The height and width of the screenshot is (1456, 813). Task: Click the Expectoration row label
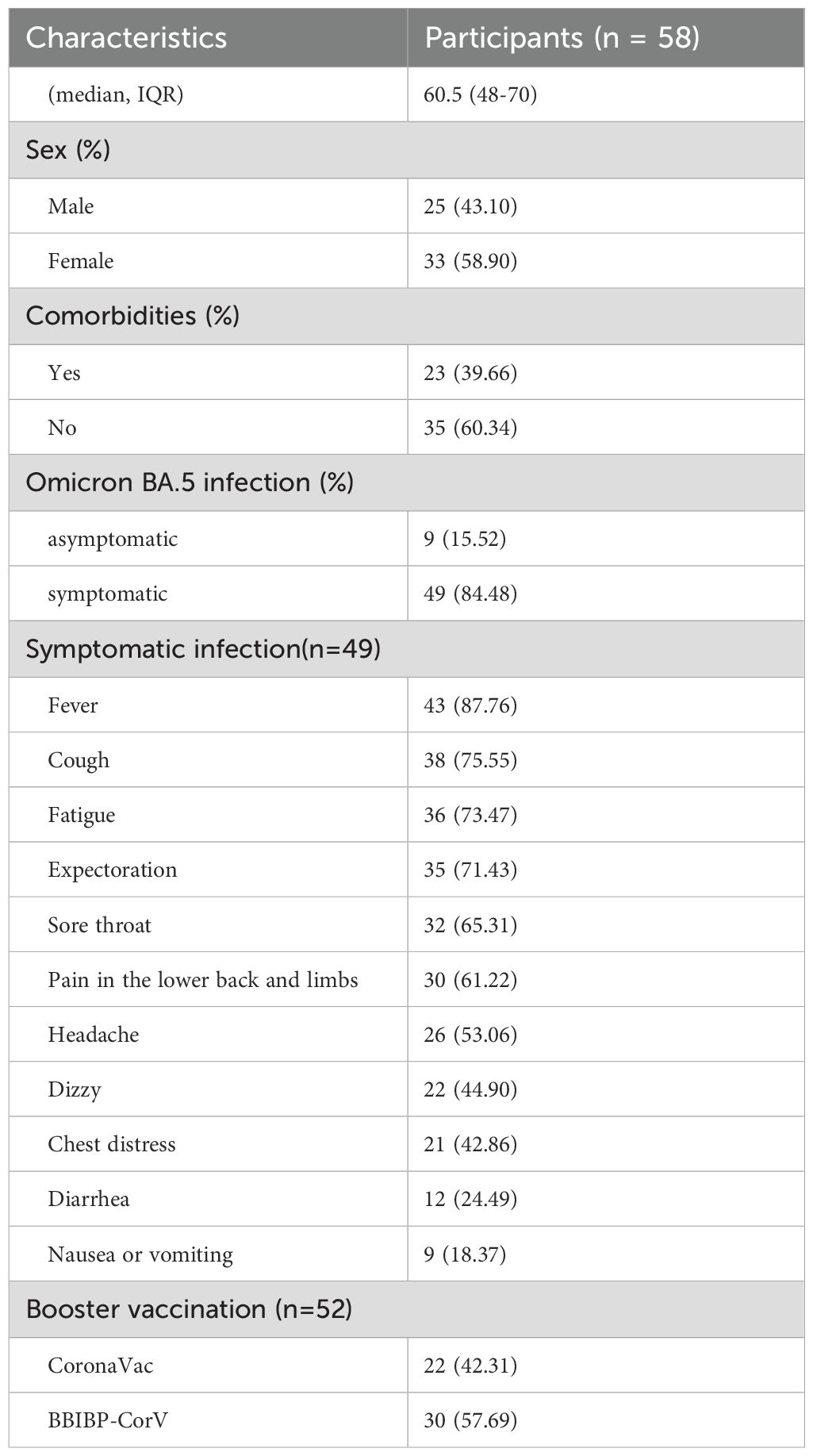tap(113, 870)
